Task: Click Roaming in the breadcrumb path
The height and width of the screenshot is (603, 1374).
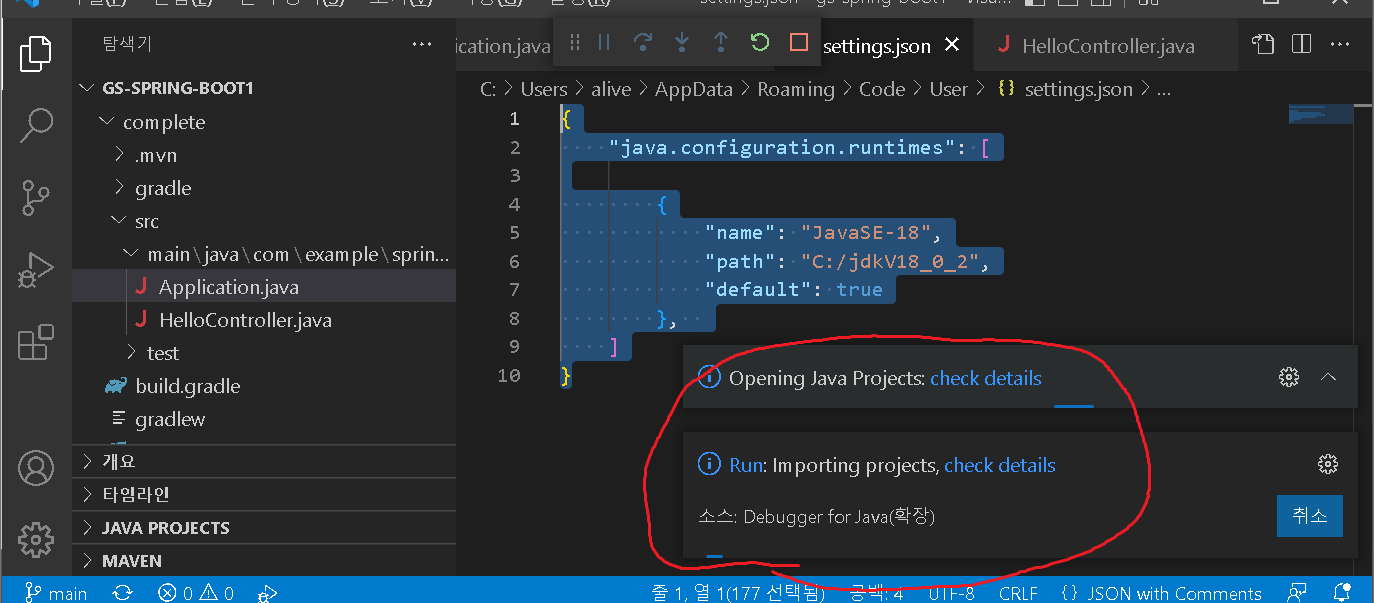Action: 796,89
